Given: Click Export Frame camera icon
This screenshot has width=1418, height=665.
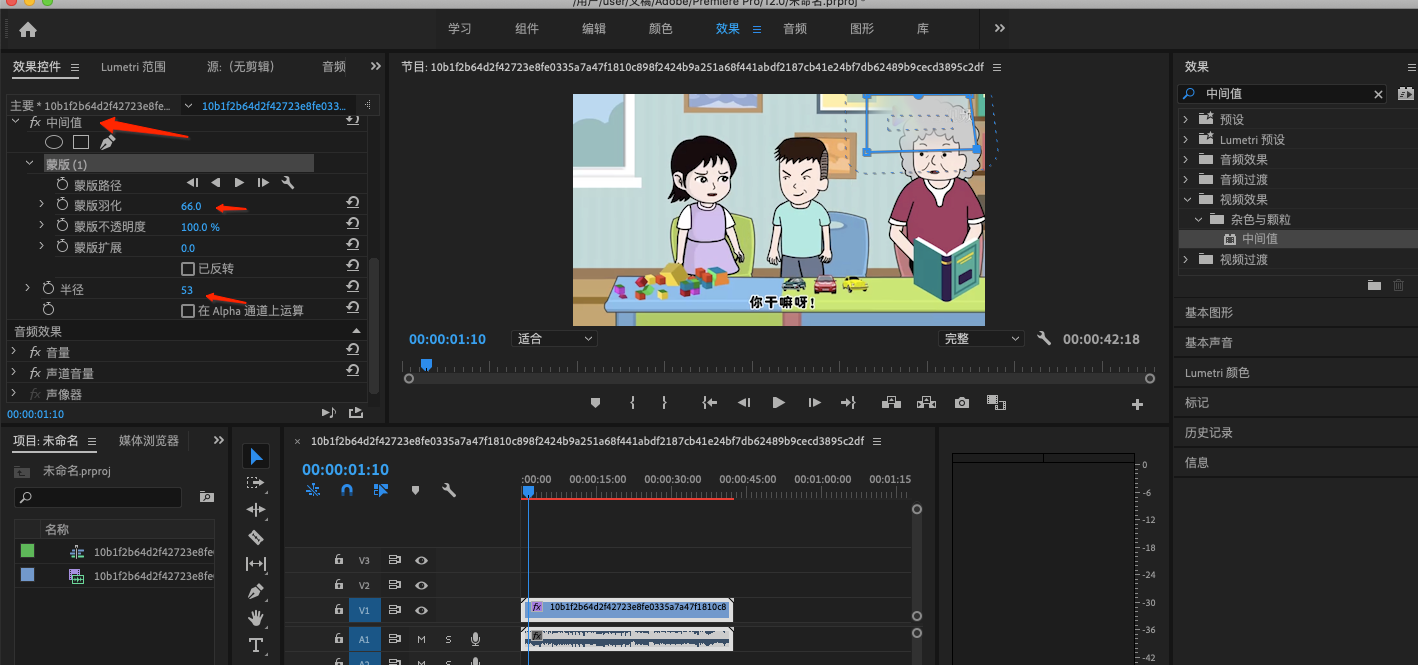Looking at the screenshot, I should click(962, 403).
